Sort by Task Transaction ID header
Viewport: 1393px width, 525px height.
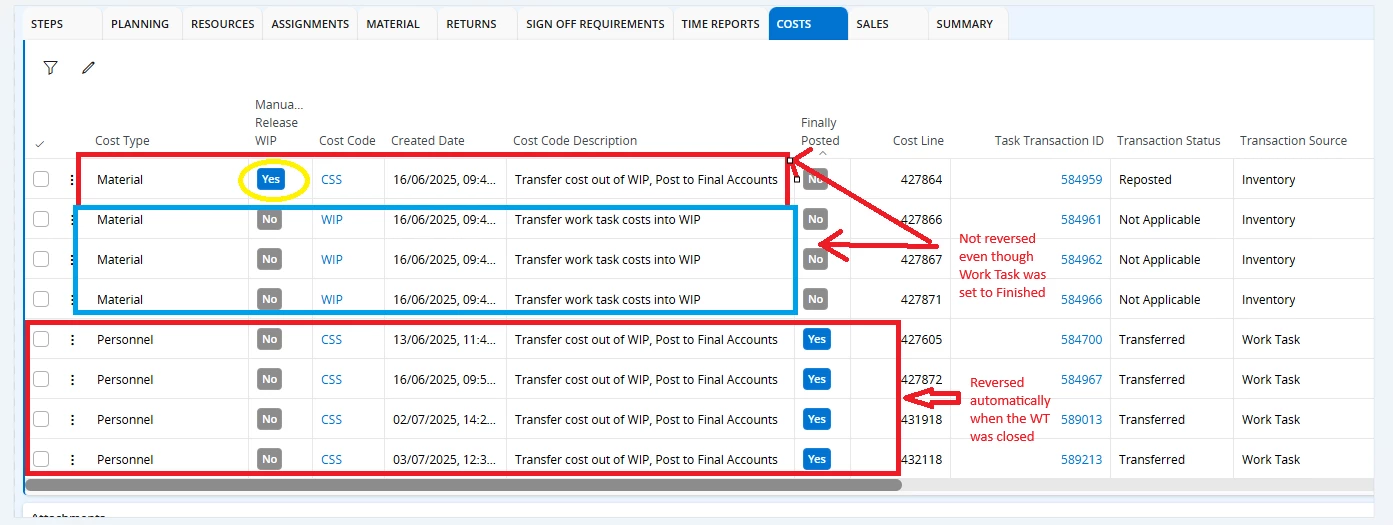(x=1049, y=141)
